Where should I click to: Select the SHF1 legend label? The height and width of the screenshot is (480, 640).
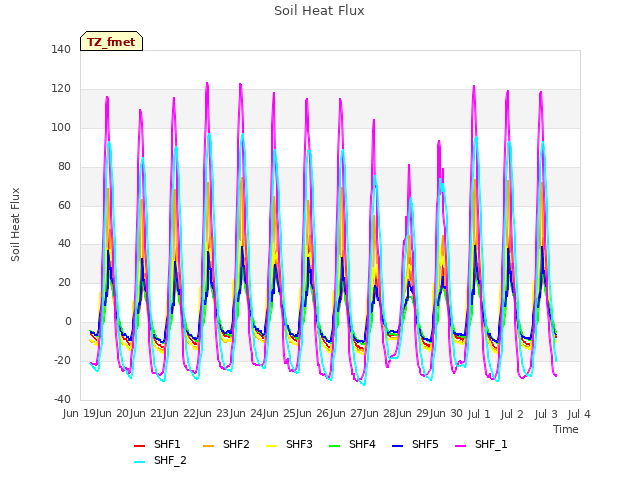coord(167,444)
